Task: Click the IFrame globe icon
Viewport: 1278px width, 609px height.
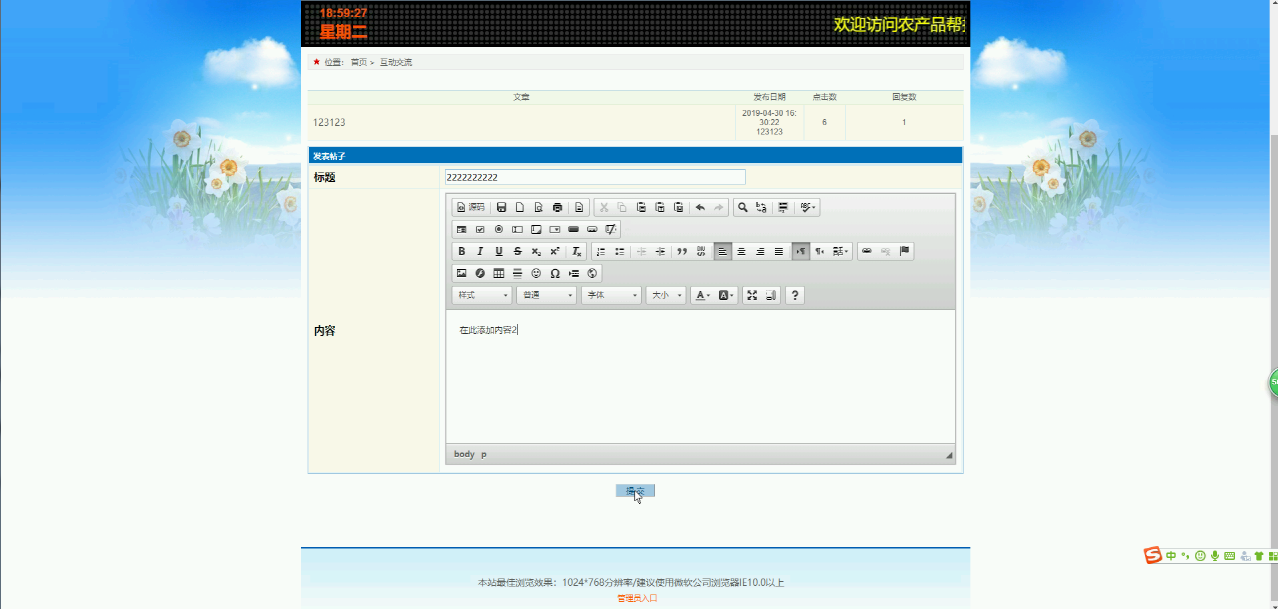Action: (592, 273)
